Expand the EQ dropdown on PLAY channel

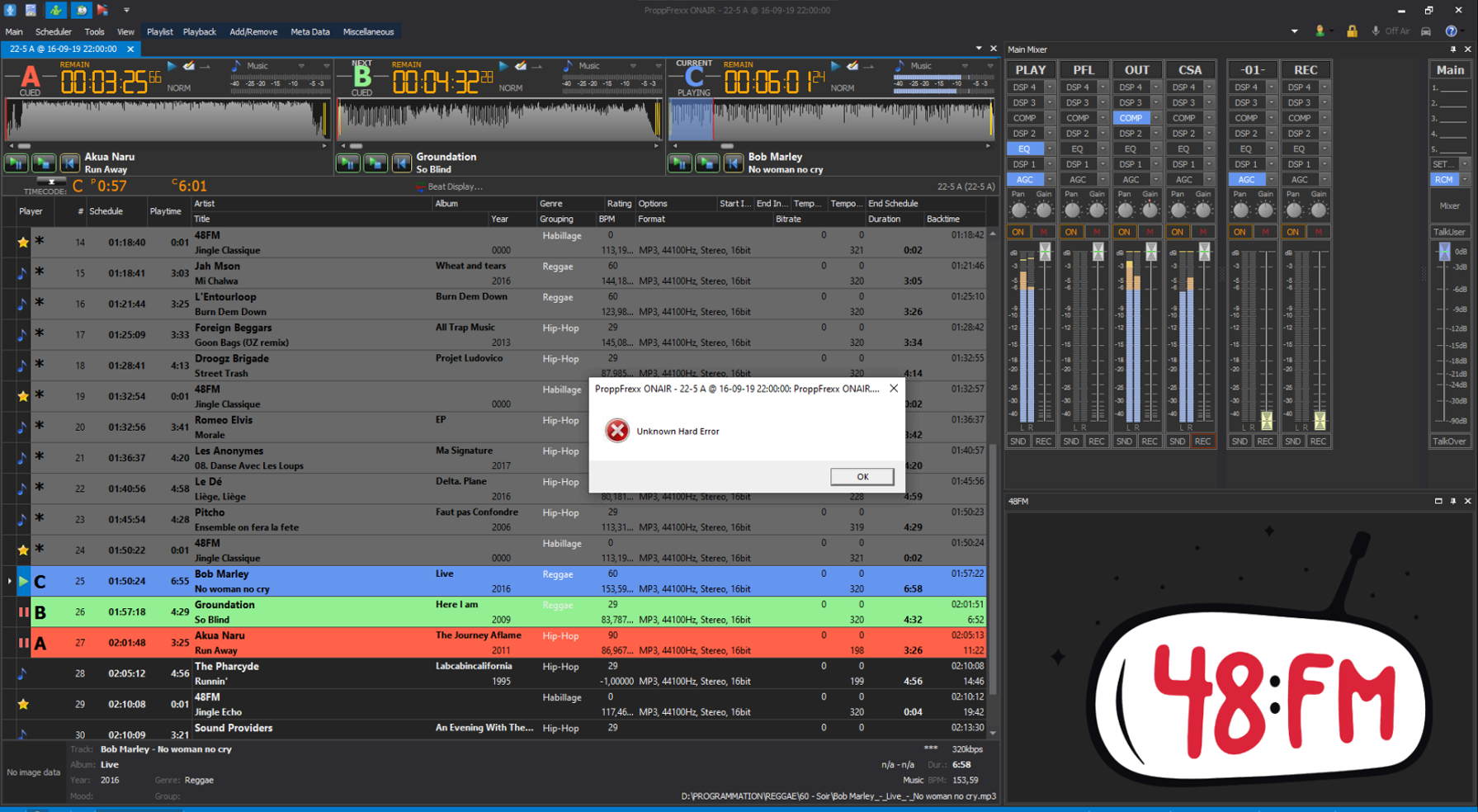[x=1050, y=149]
